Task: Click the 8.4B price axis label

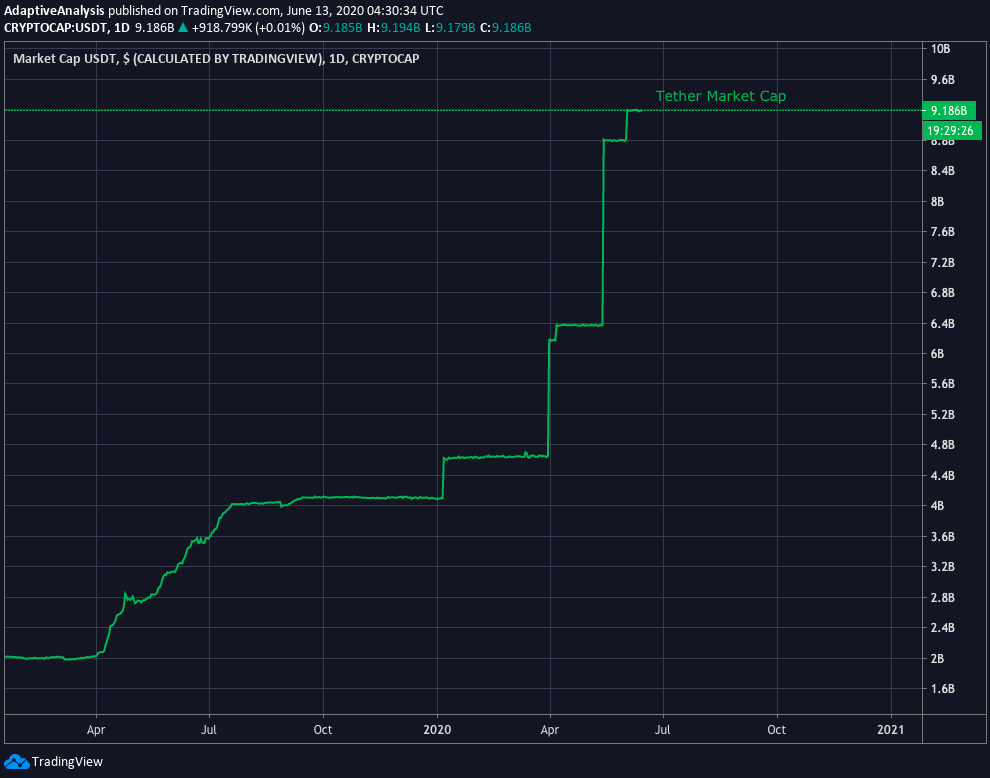Action: click(943, 171)
